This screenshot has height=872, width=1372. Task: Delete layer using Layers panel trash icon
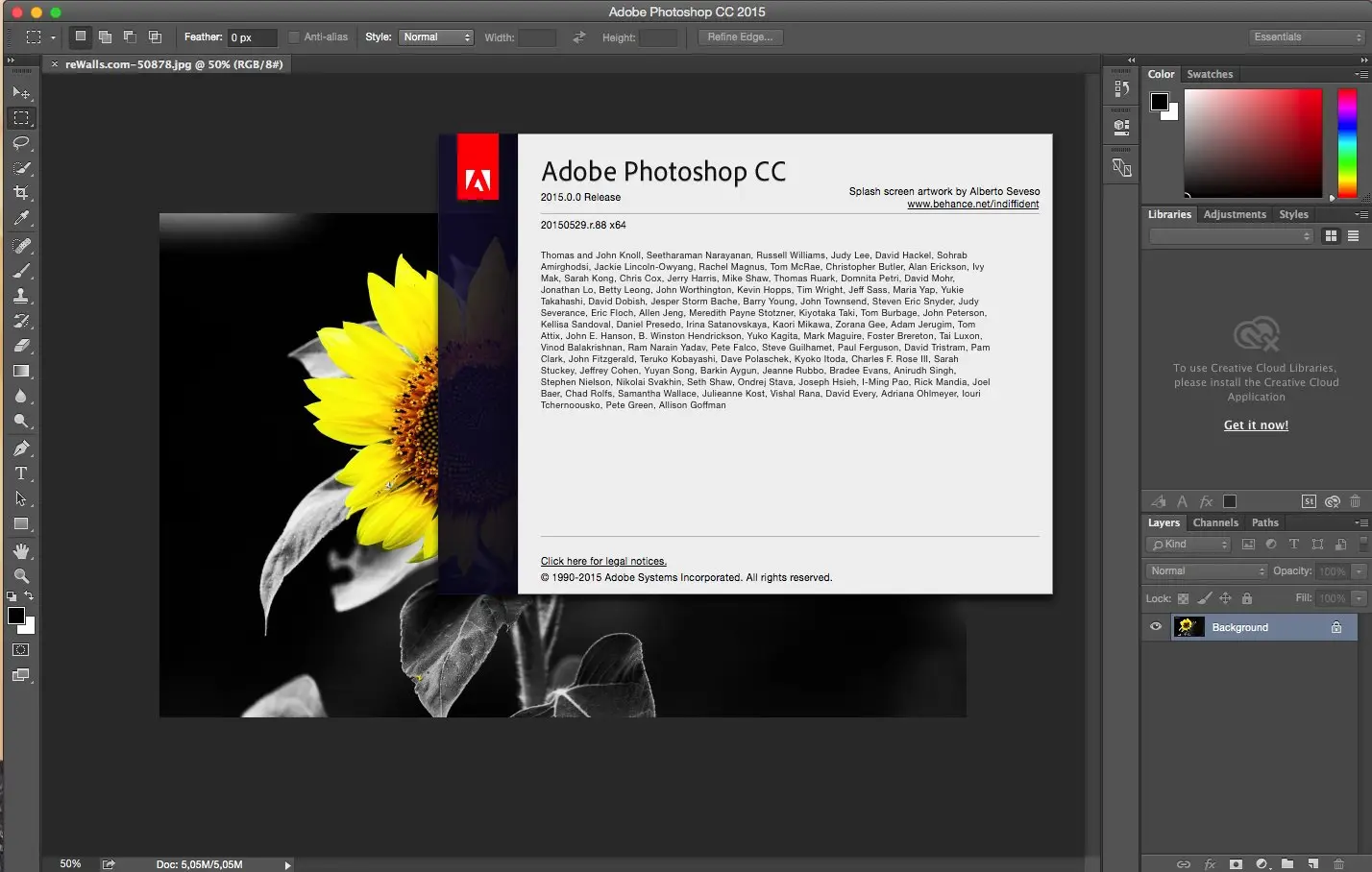(x=1339, y=864)
